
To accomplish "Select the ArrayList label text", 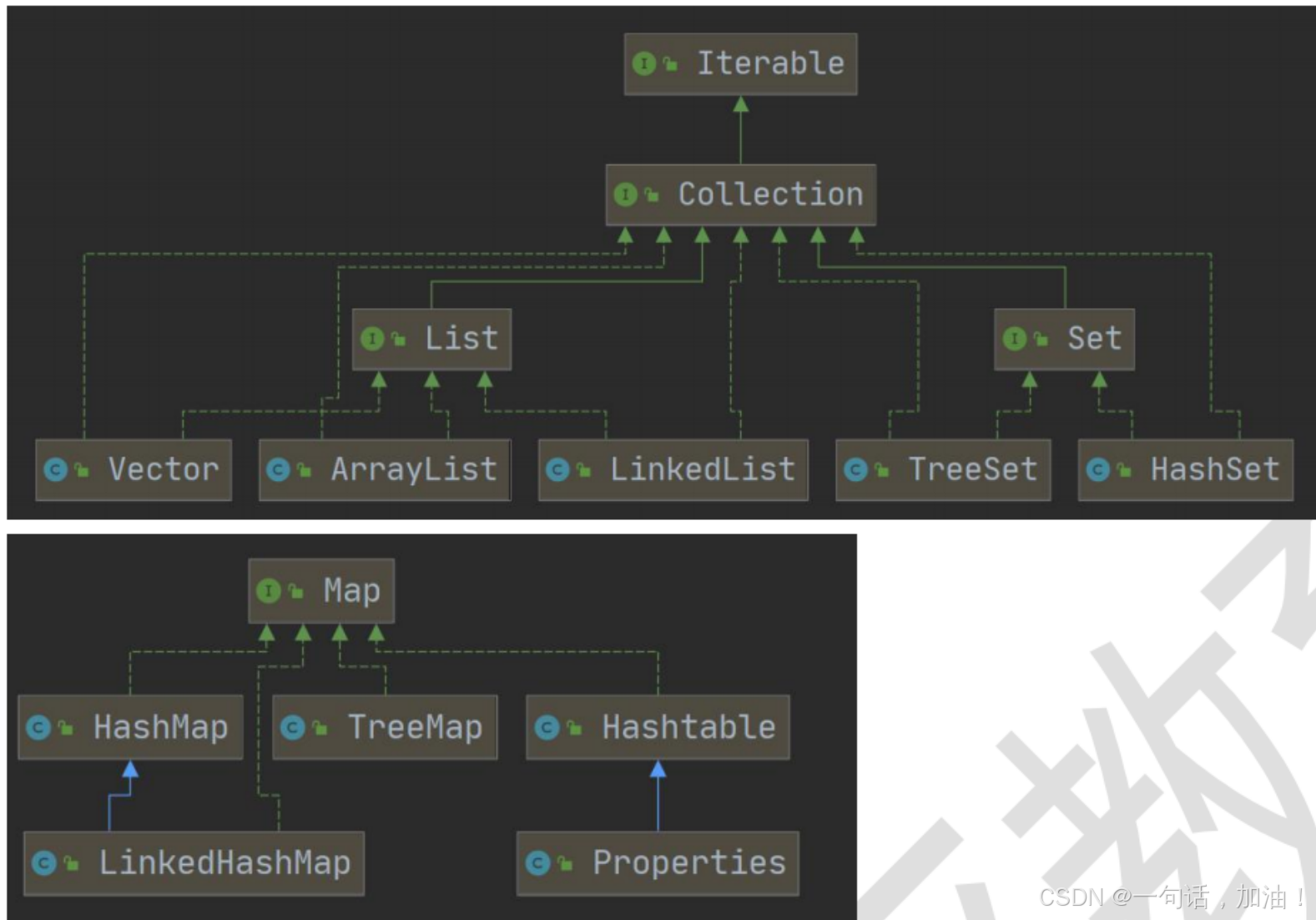I will coord(414,470).
